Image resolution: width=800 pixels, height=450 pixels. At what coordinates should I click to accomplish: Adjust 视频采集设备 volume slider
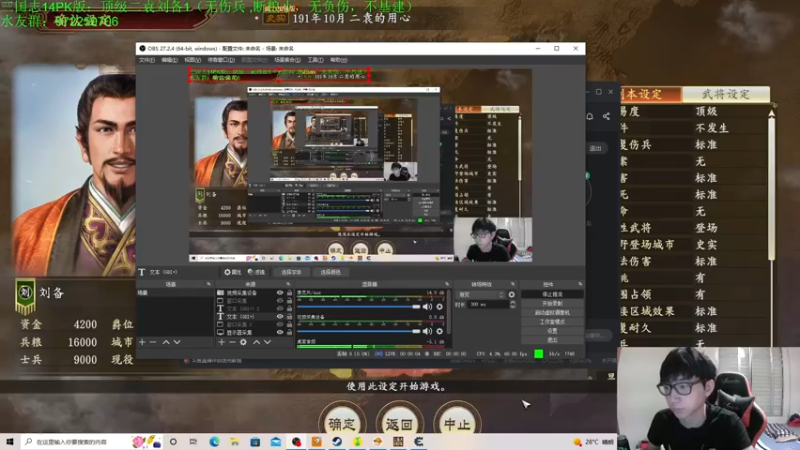pyautogui.click(x=358, y=331)
